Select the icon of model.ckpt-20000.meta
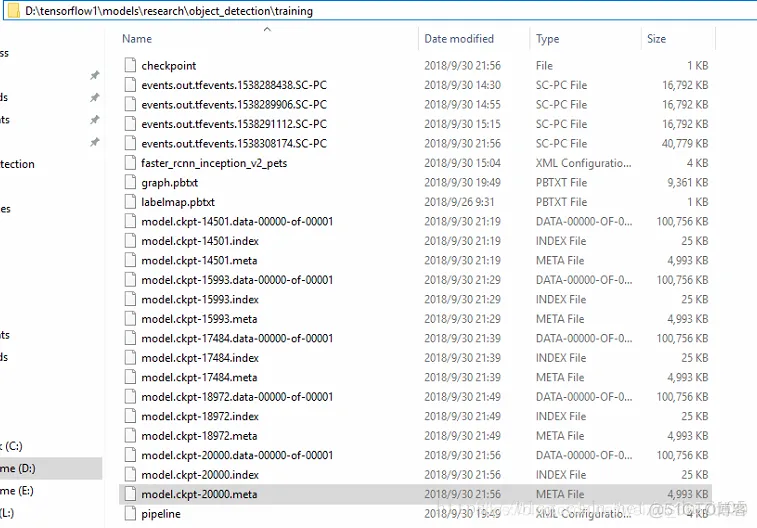Screen dimensions: 757x528 (x=130, y=494)
